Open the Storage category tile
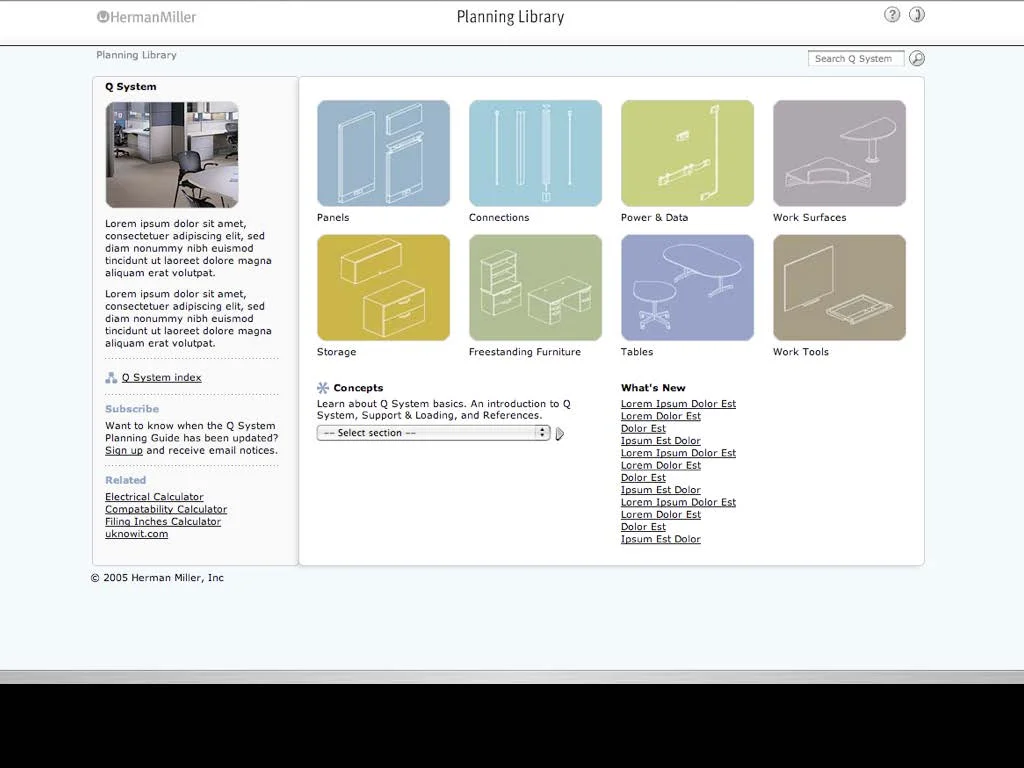The height and width of the screenshot is (768, 1024). click(x=383, y=288)
